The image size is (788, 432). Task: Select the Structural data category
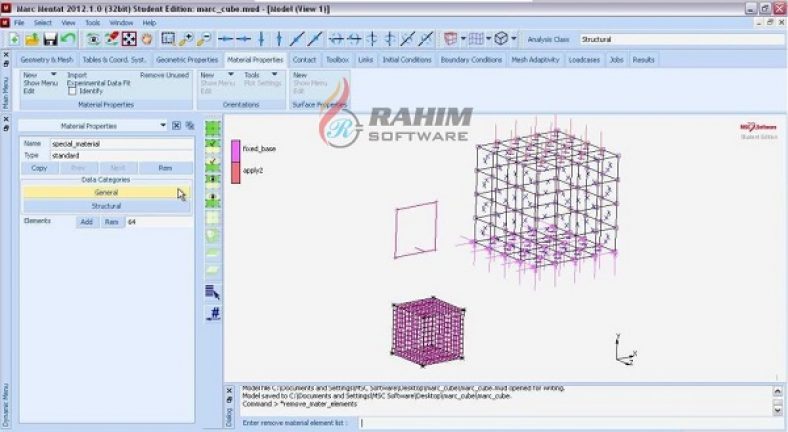pos(106,206)
